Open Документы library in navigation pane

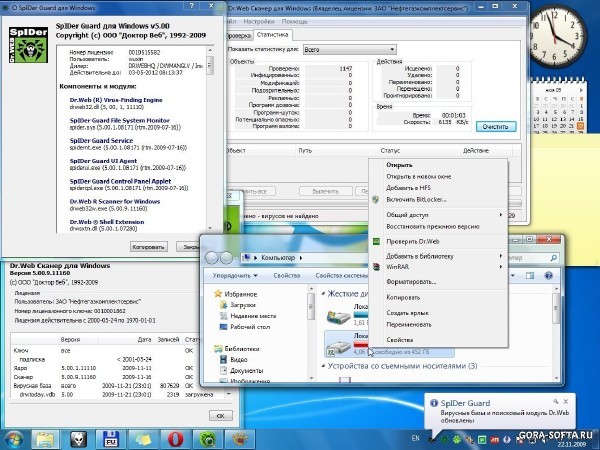pyautogui.click(x=247, y=370)
